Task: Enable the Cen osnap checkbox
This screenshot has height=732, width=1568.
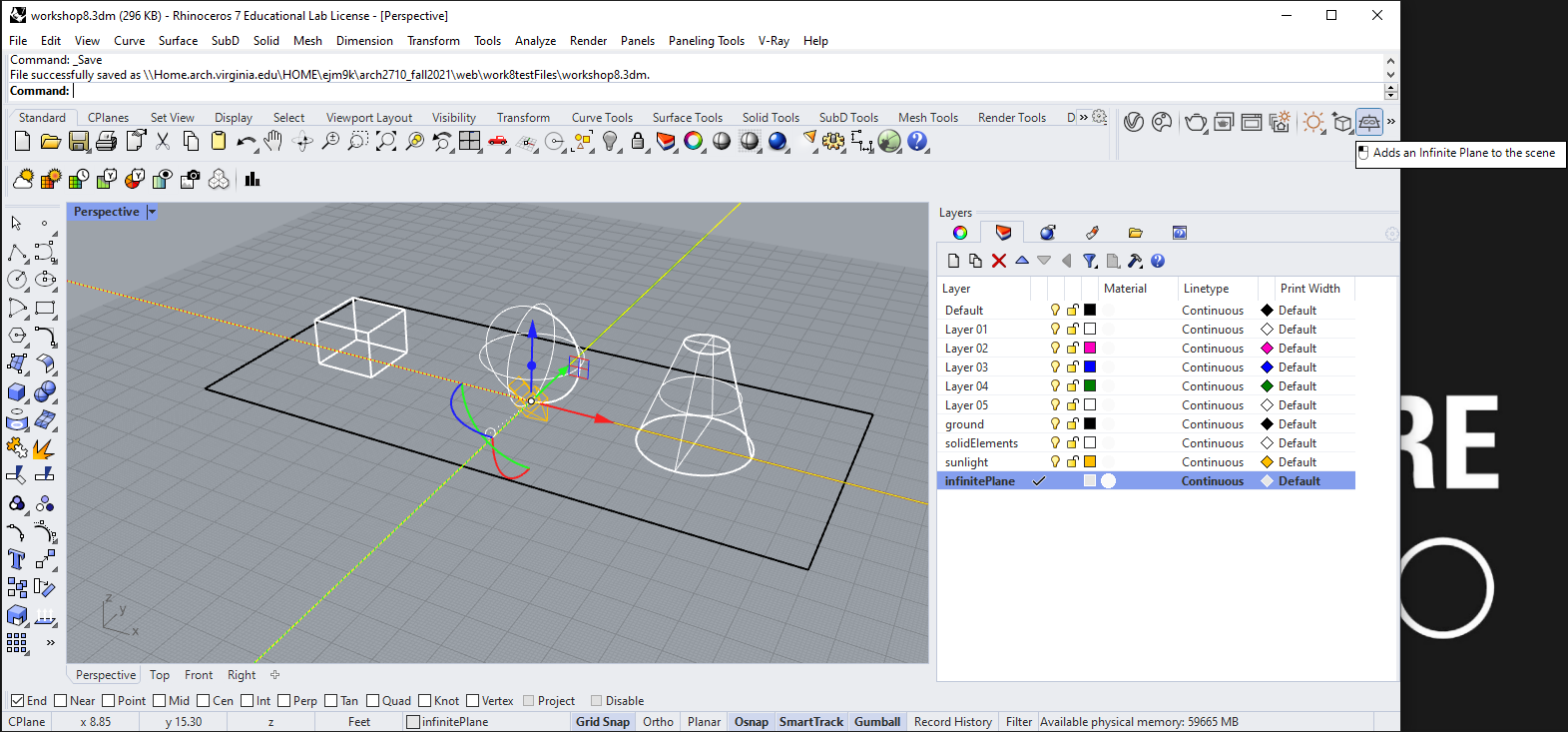Action: [203, 700]
